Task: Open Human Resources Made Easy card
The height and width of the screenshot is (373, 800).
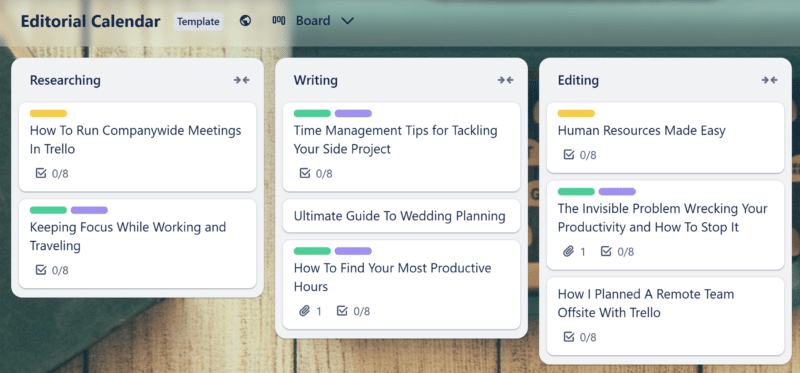Action: coord(665,138)
